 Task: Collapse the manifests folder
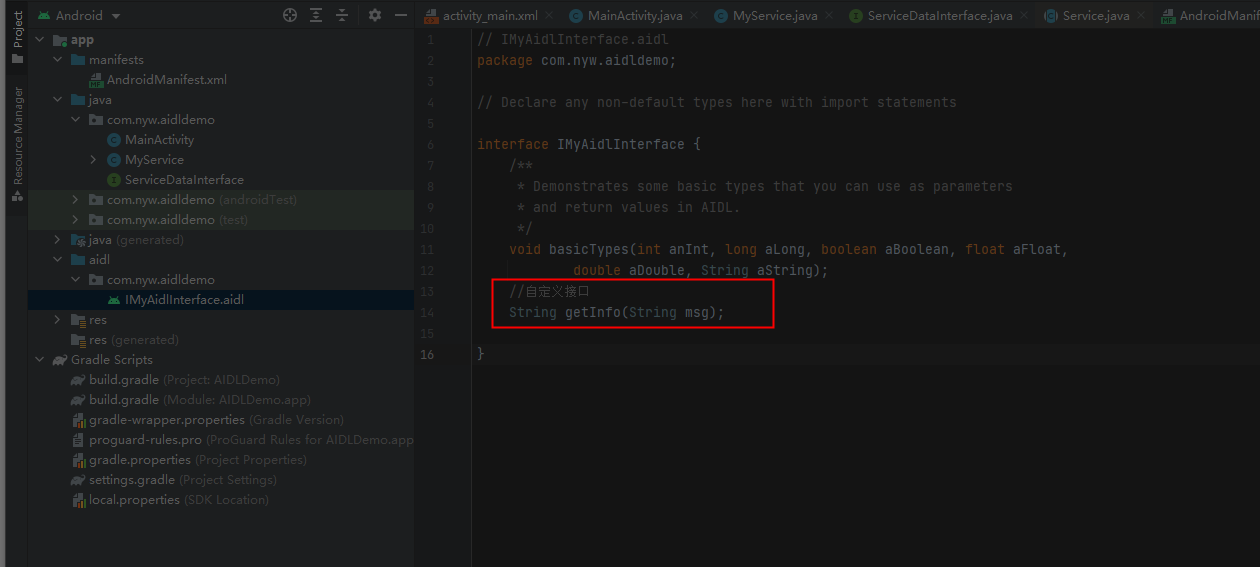pos(58,60)
